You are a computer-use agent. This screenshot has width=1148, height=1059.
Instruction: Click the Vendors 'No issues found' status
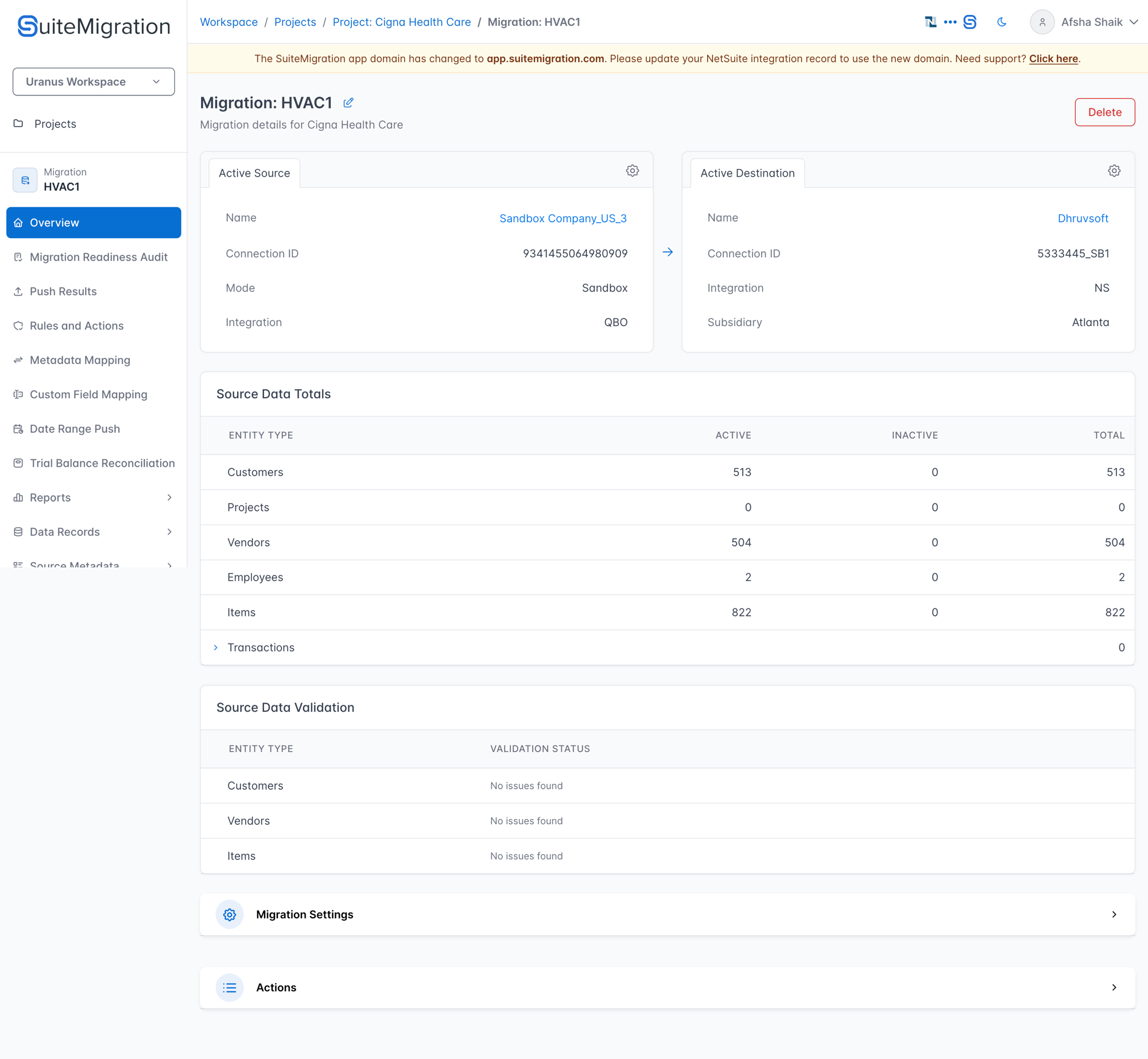click(526, 821)
